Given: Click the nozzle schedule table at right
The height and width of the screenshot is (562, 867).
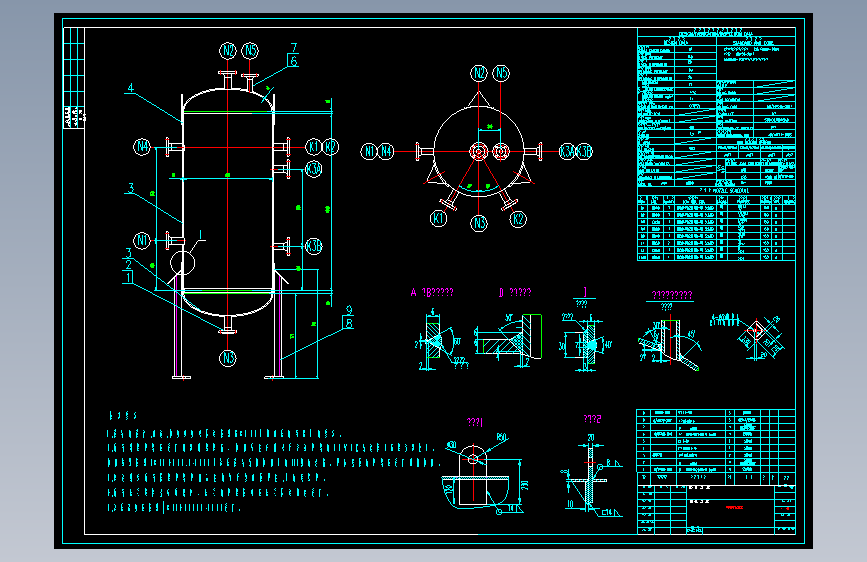Looking at the screenshot, I should point(716,227).
